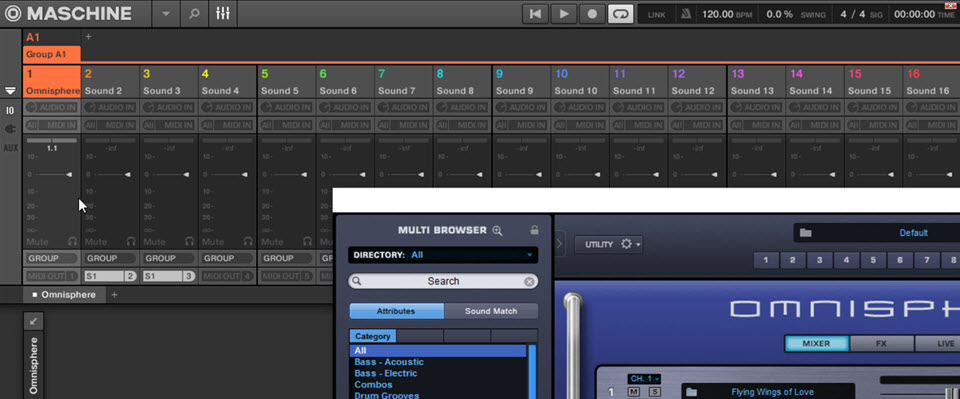Open the S1 MIDI out selector of Sound 2
Screen dimensions: 960x399
pos(111,276)
